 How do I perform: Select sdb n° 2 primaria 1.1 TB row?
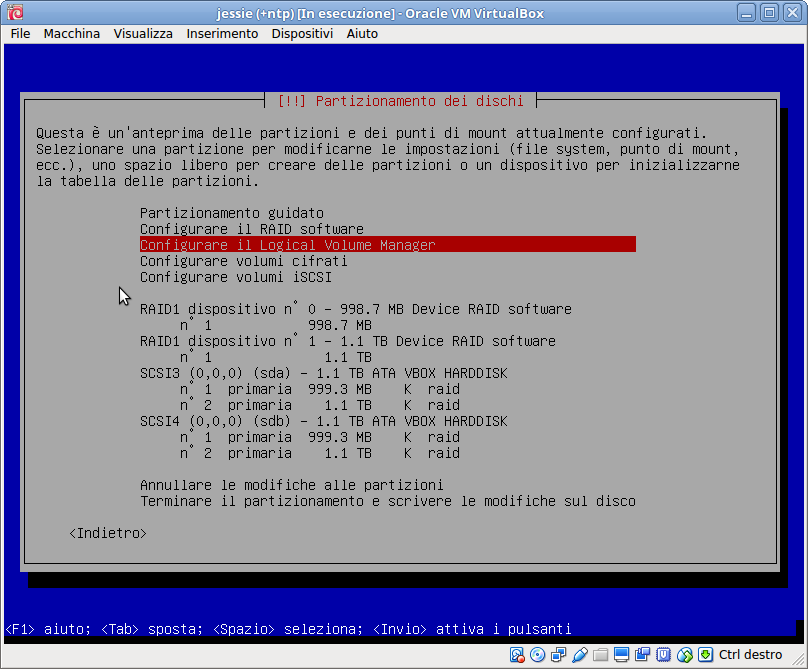[x=319, y=453]
